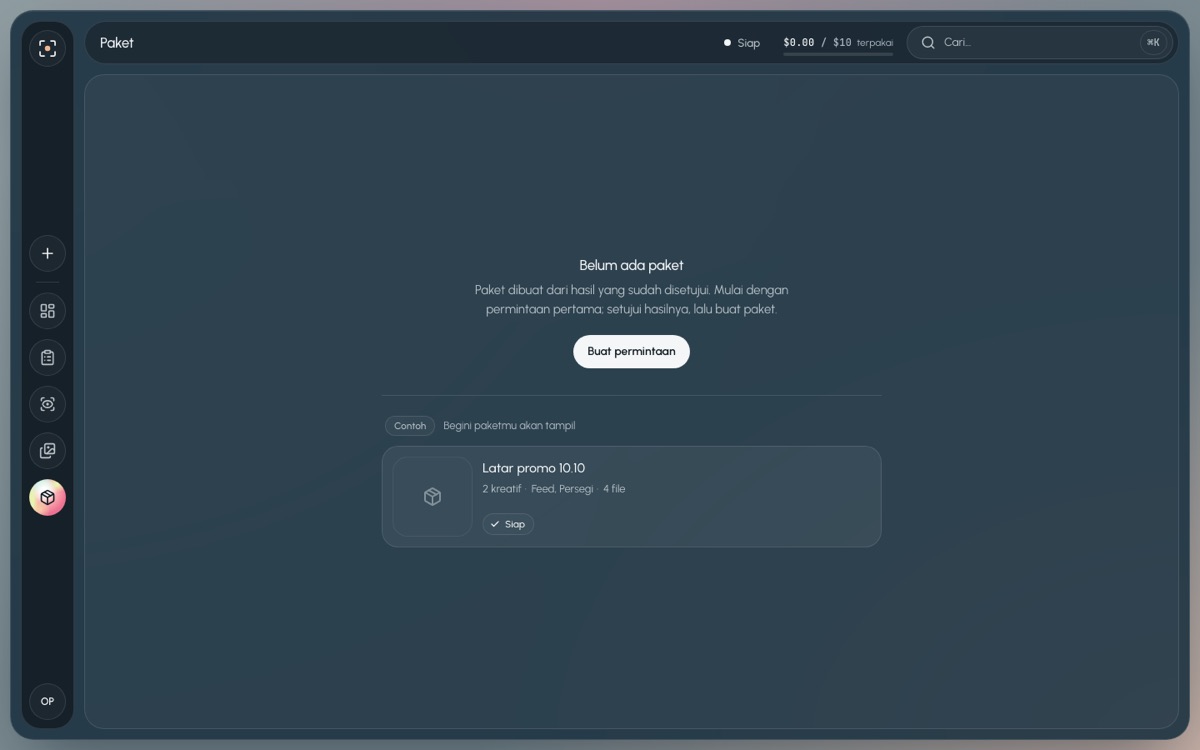
Task: Click the 'terpakai' usage label
Action: tap(875, 43)
